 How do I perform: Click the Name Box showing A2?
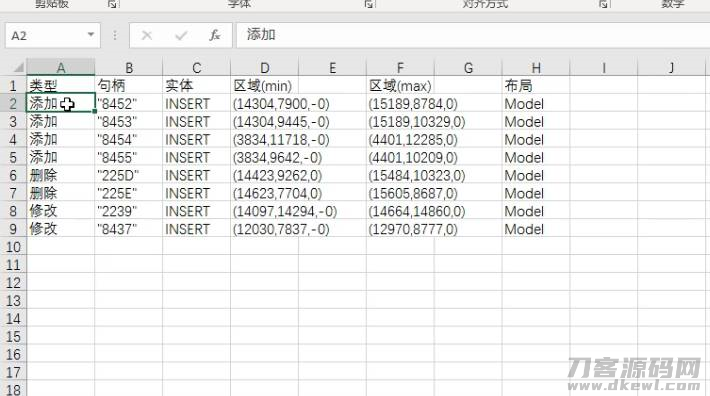[53, 35]
